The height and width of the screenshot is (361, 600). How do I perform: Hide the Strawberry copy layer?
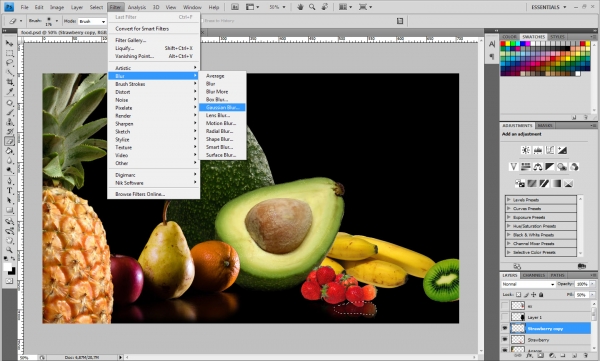point(505,328)
